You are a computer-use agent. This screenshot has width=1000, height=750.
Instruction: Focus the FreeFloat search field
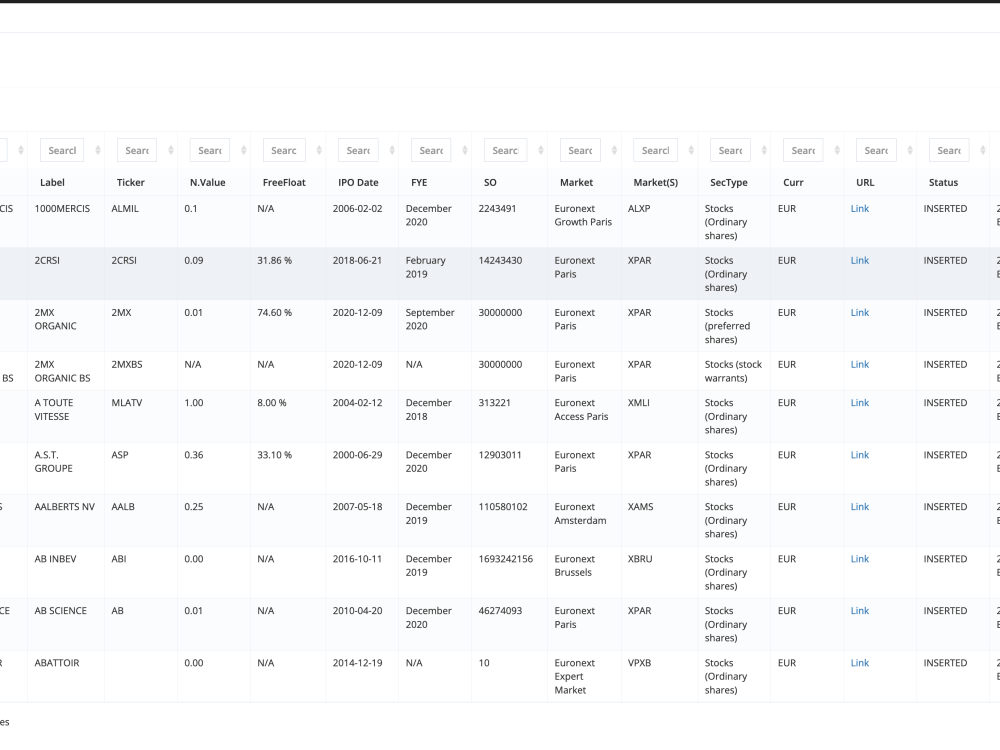click(284, 151)
